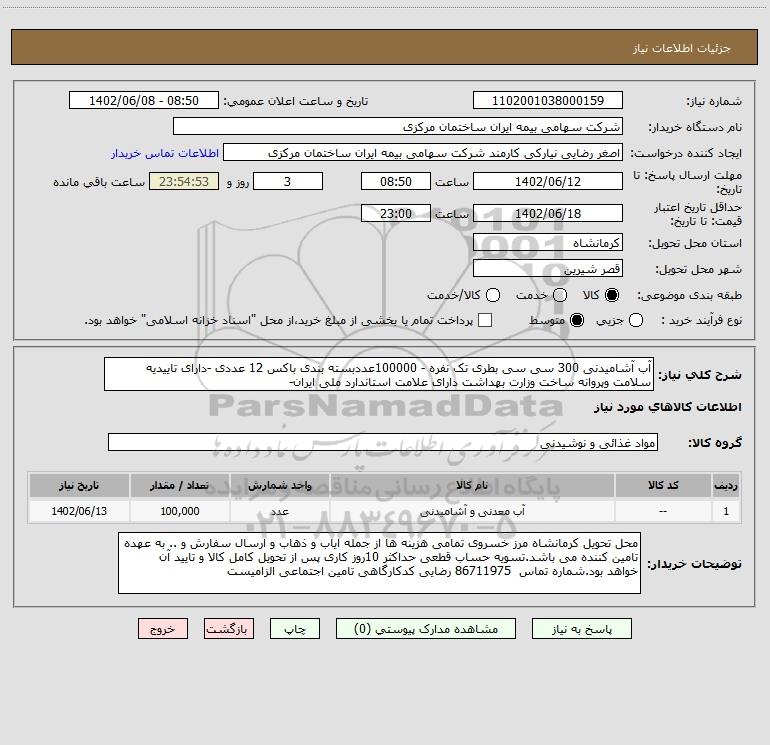Click the نام کالا column header
This screenshot has width=770, height=745.
pos(472,485)
